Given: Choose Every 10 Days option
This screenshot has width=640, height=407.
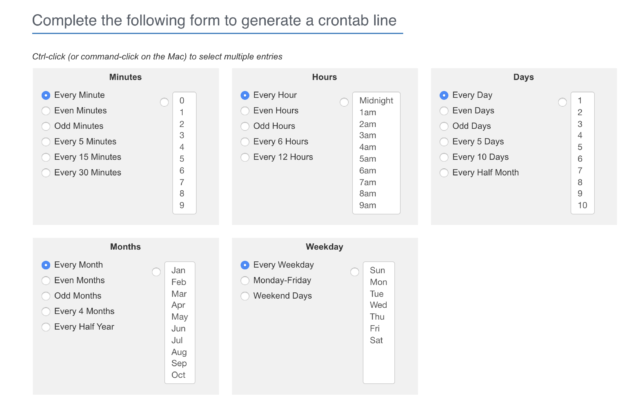Looking at the screenshot, I should coord(444,157).
